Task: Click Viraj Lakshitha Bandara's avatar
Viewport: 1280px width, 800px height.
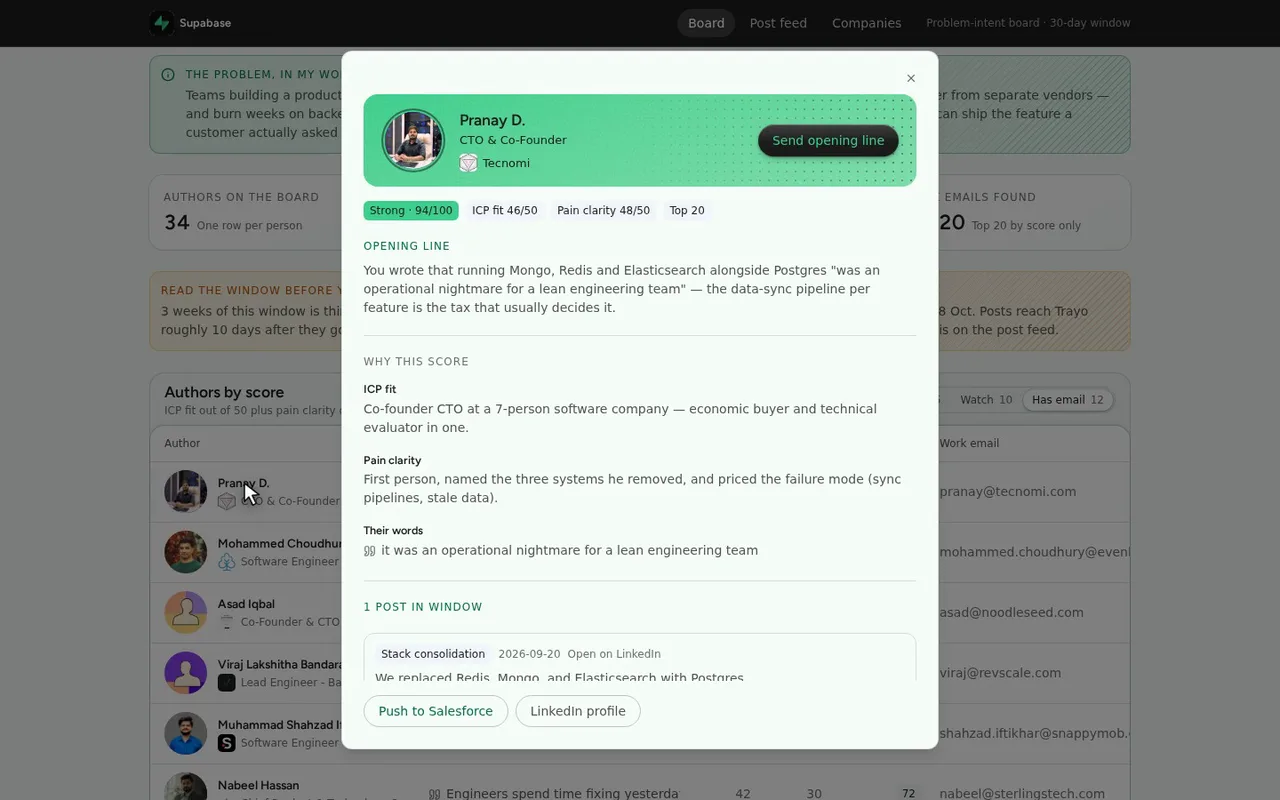Action: (x=186, y=673)
